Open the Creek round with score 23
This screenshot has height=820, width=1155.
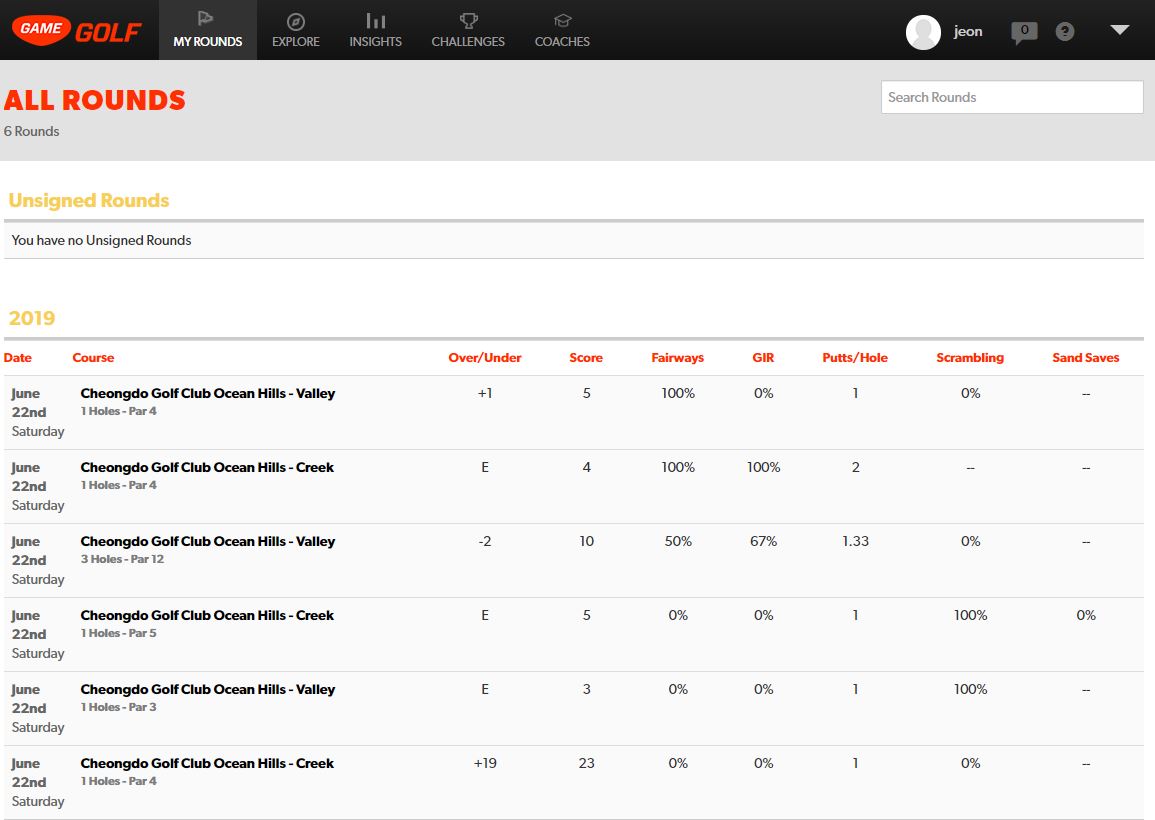tap(207, 763)
